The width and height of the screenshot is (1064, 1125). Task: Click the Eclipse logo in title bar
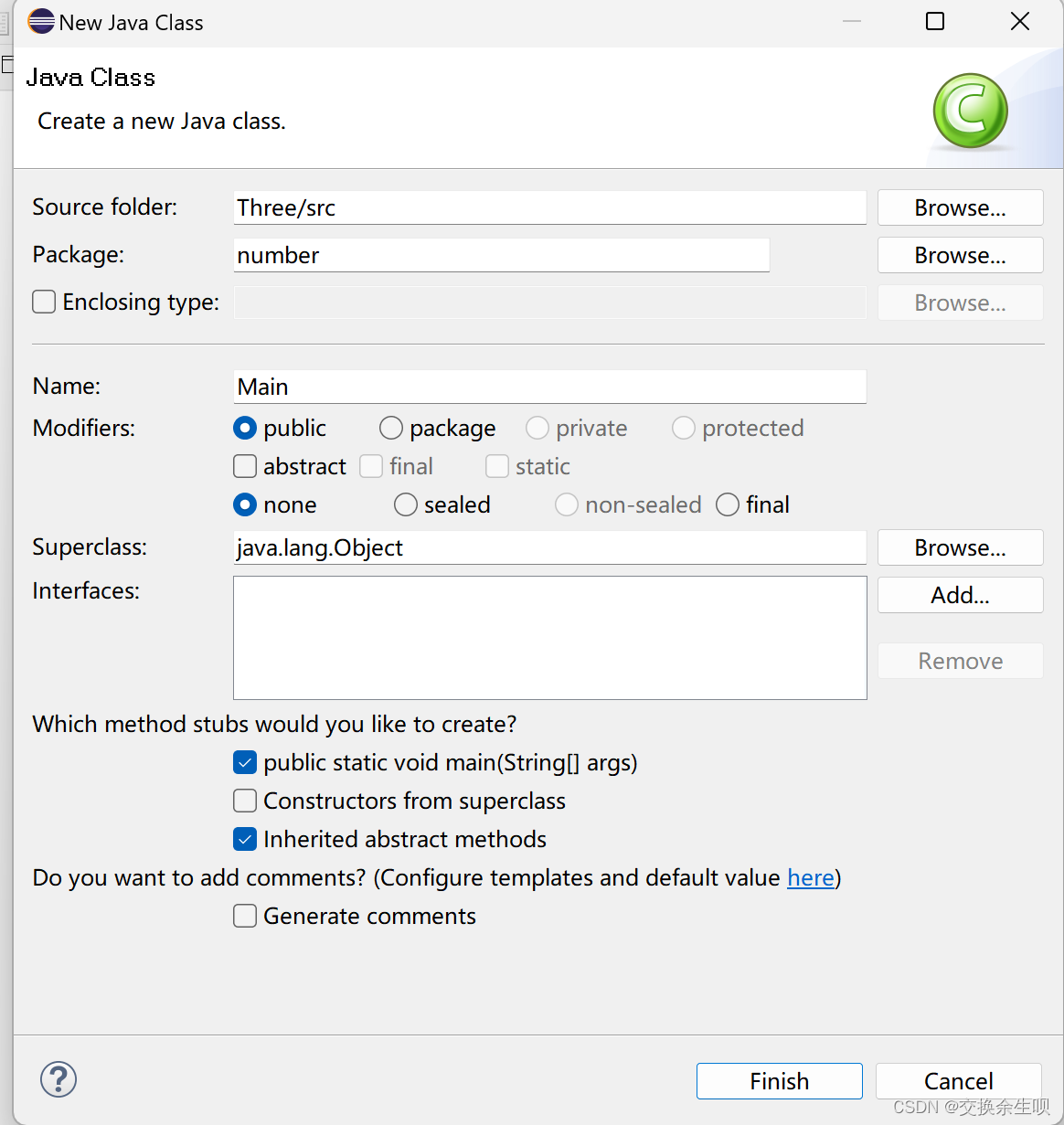[41, 21]
